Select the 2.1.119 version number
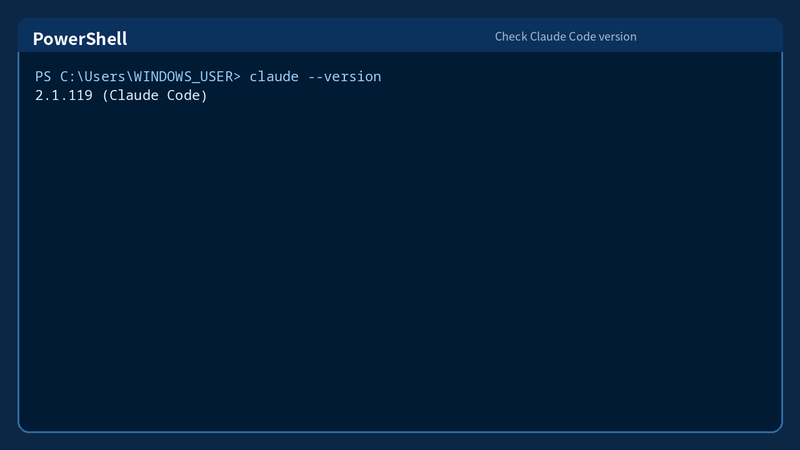 point(64,95)
